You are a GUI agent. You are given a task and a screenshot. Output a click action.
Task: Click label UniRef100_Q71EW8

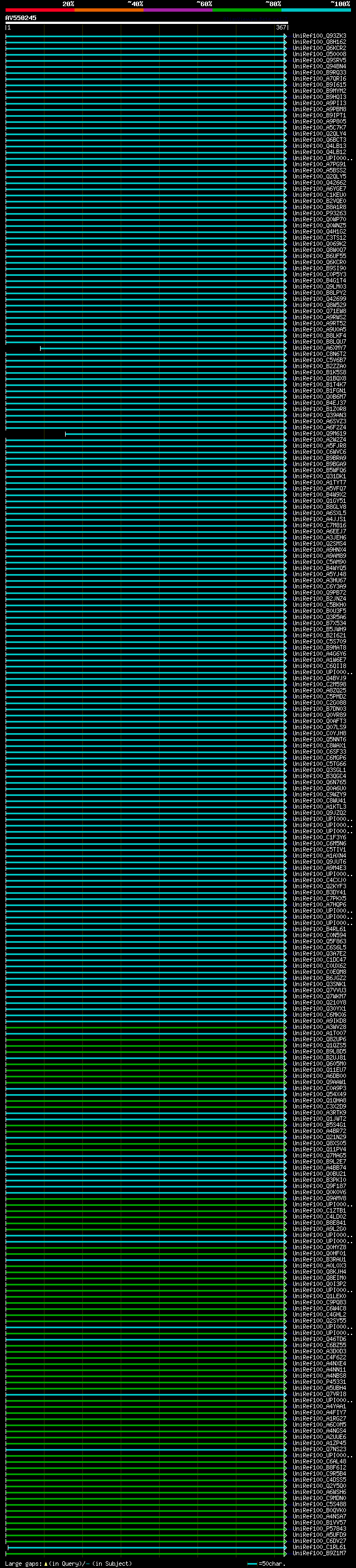click(319, 311)
